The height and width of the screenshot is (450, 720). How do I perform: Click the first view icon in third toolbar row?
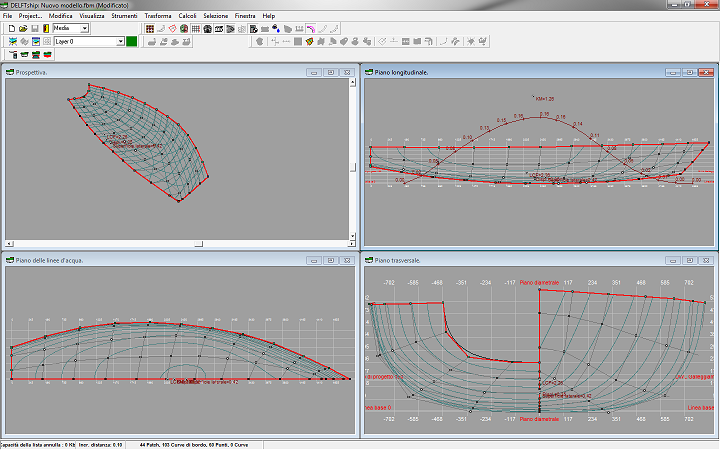tap(13, 55)
